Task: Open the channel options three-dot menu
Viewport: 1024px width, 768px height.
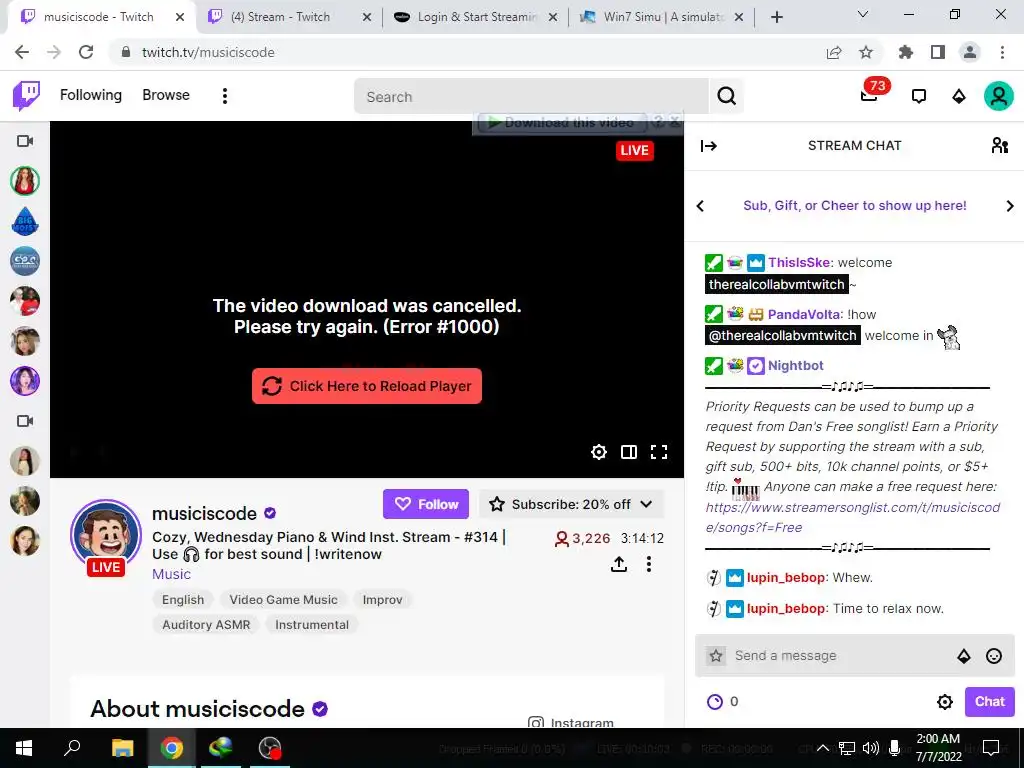Action: click(648, 564)
